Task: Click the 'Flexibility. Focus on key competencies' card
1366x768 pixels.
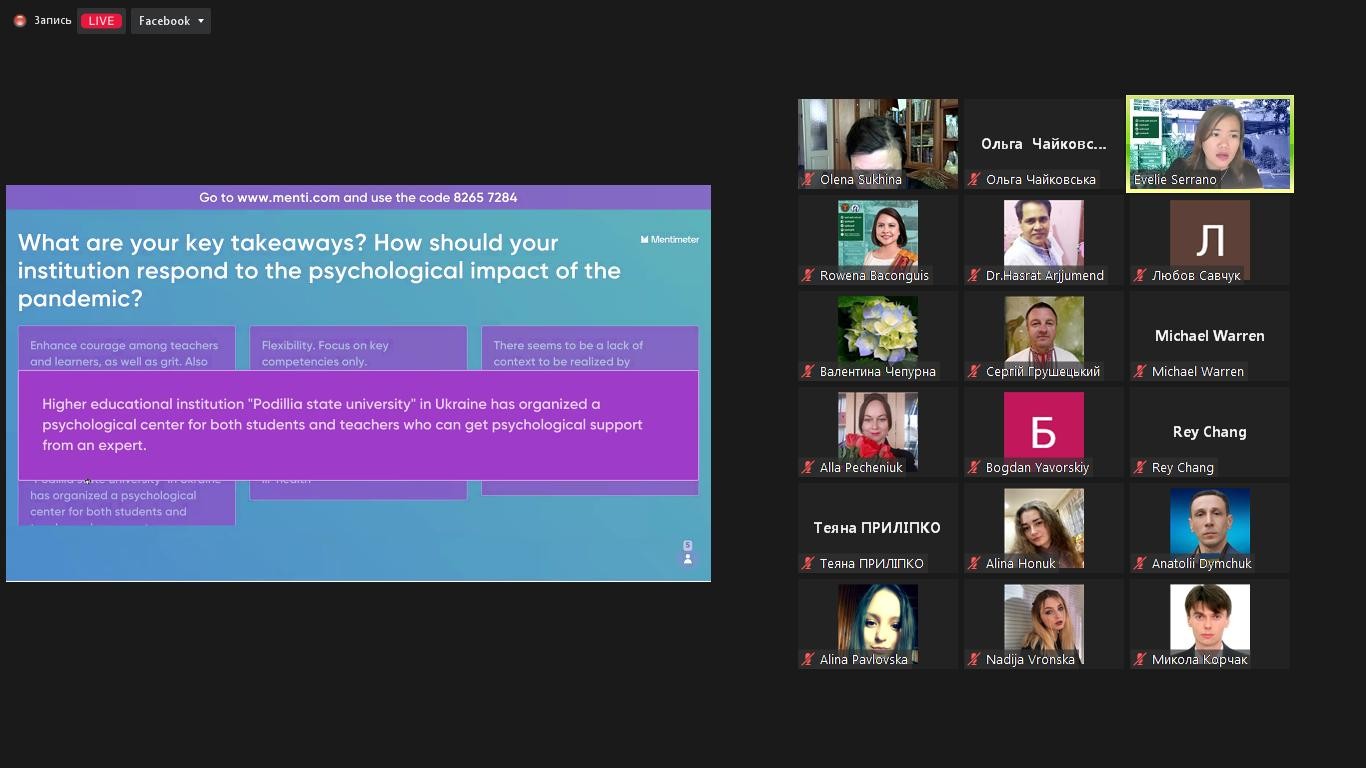Action: pyautogui.click(x=358, y=348)
